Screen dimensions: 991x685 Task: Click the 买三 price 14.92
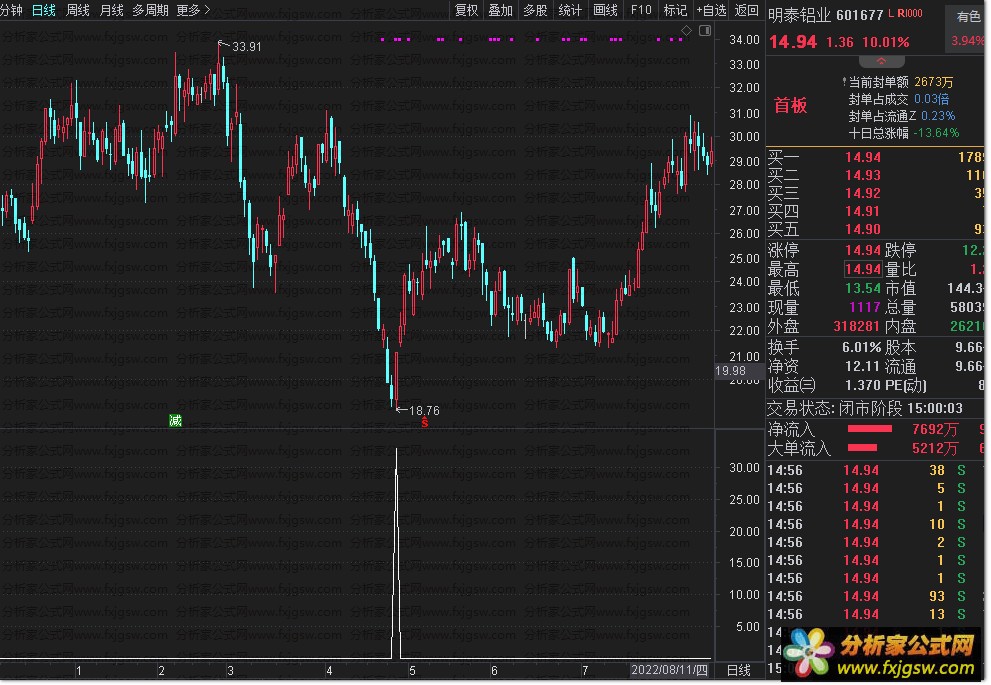863,193
